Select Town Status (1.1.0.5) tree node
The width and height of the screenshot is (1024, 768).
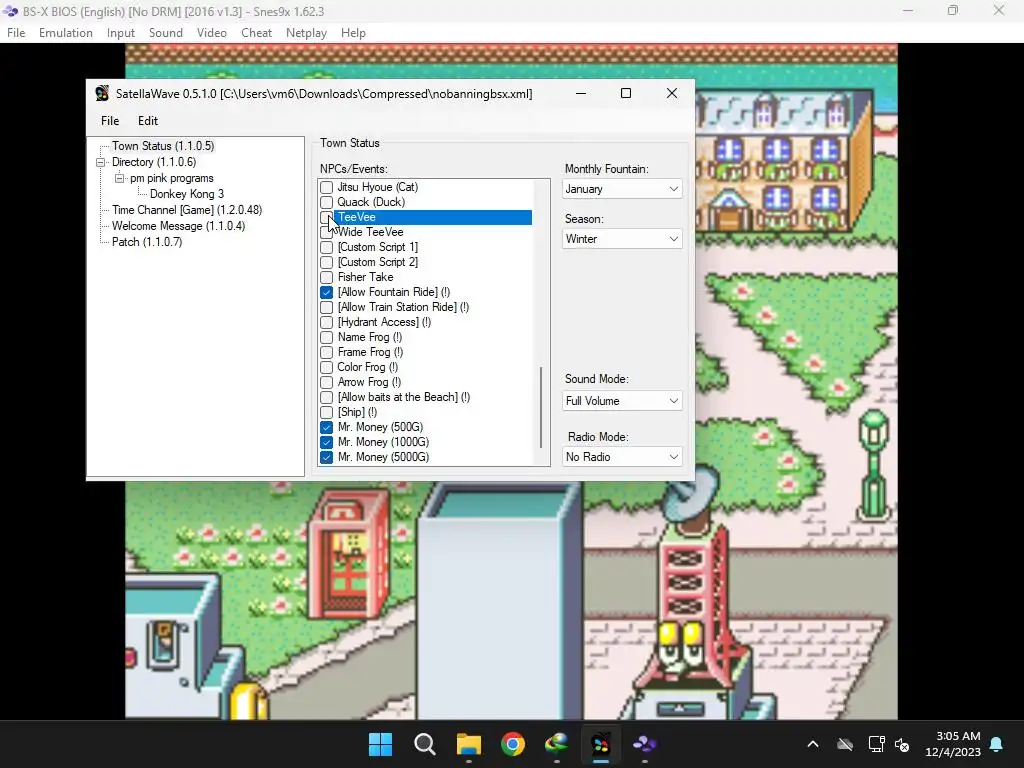pos(163,146)
